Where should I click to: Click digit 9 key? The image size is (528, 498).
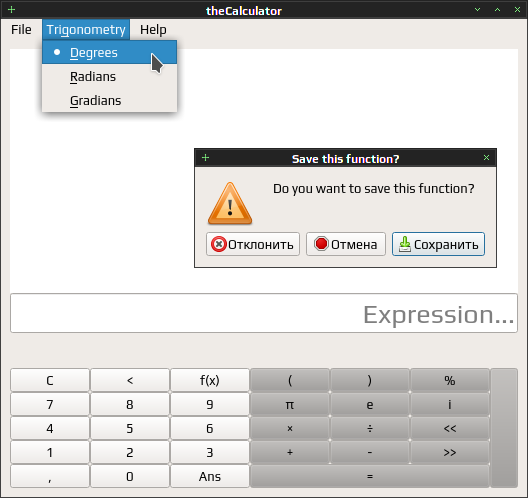tap(210, 404)
